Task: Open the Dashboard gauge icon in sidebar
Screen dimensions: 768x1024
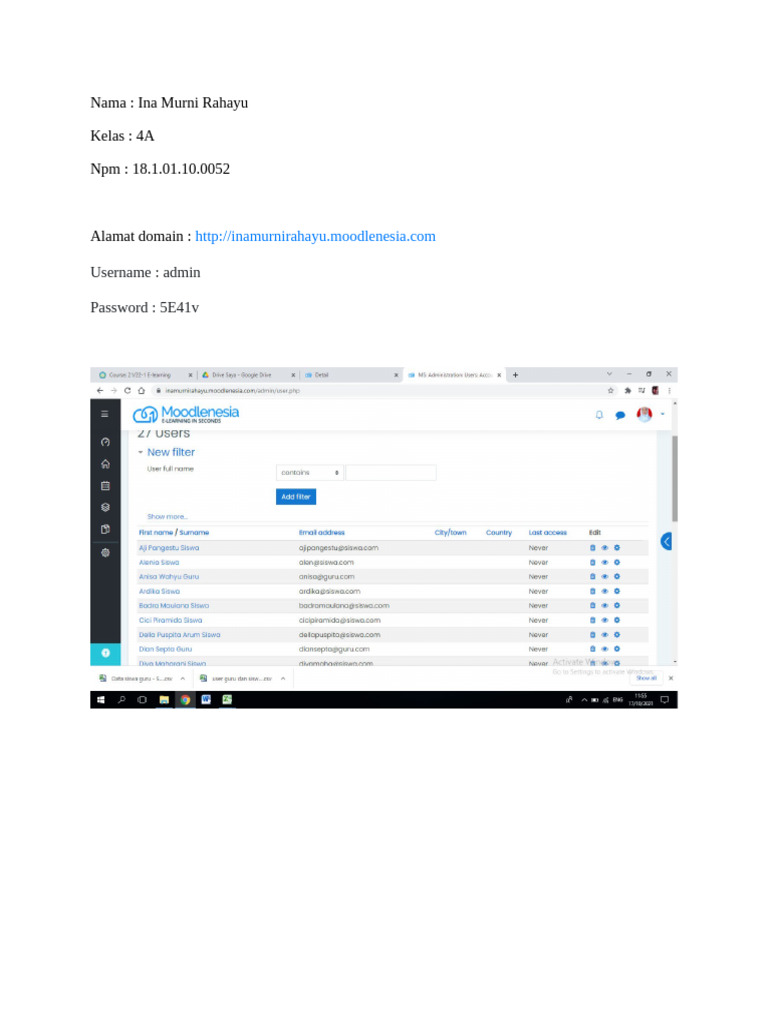Action: point(105,442)
